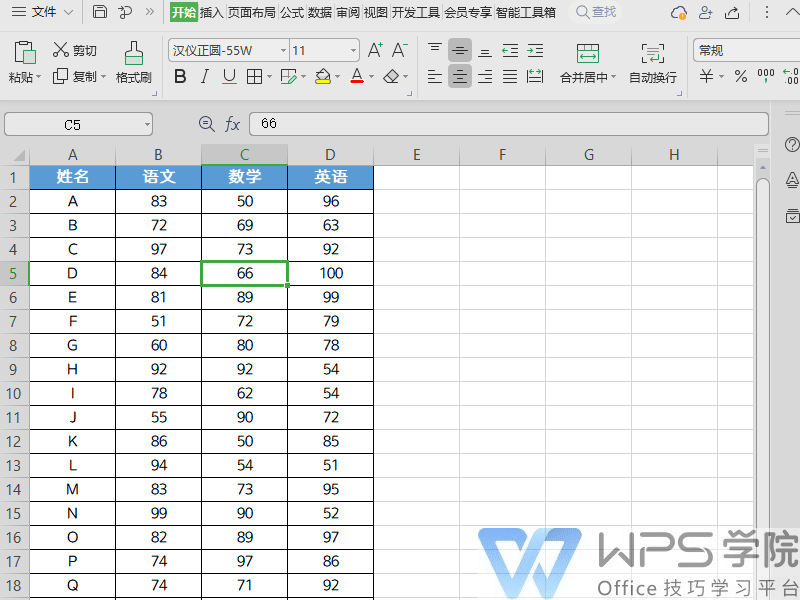Click the Wrap Text (自动换行) icon

click(x=652, y=54)
